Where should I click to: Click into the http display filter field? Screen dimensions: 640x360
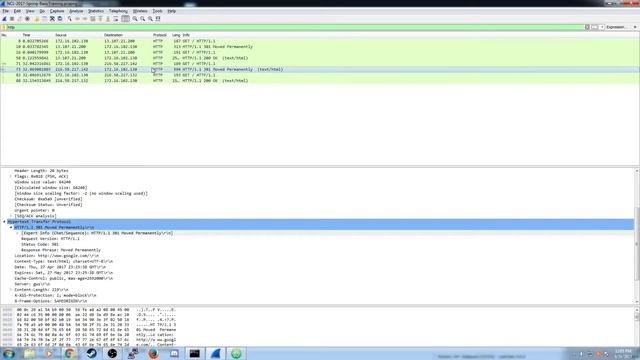tap(296, 27)
